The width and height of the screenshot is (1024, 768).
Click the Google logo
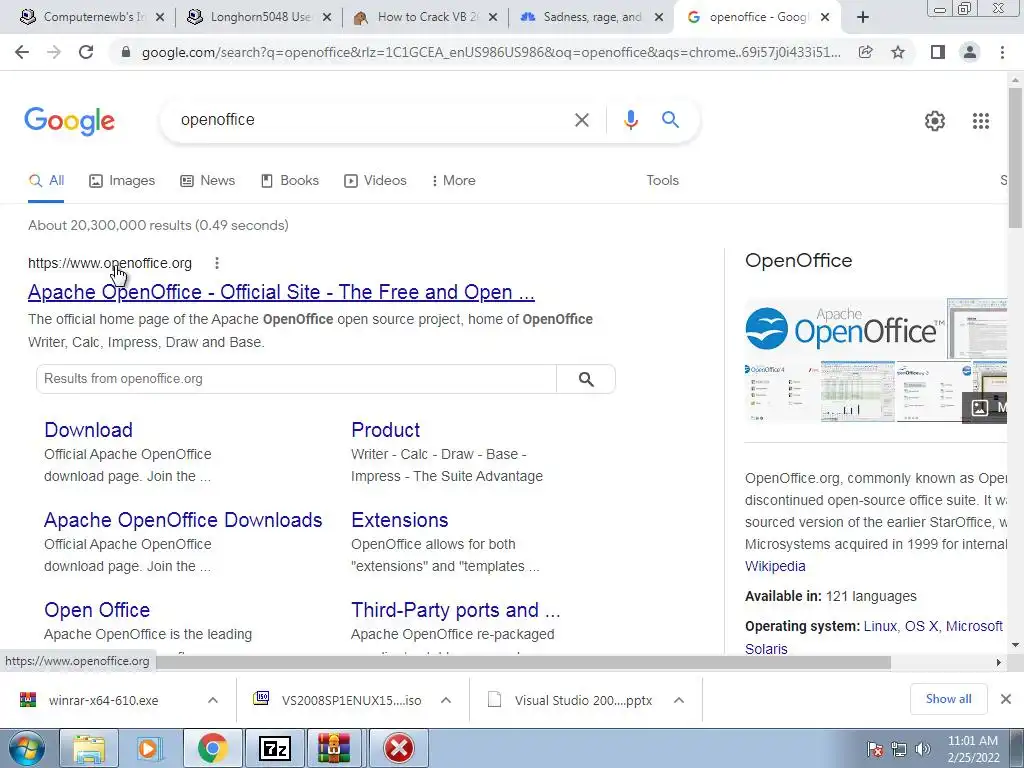(70, 121)
